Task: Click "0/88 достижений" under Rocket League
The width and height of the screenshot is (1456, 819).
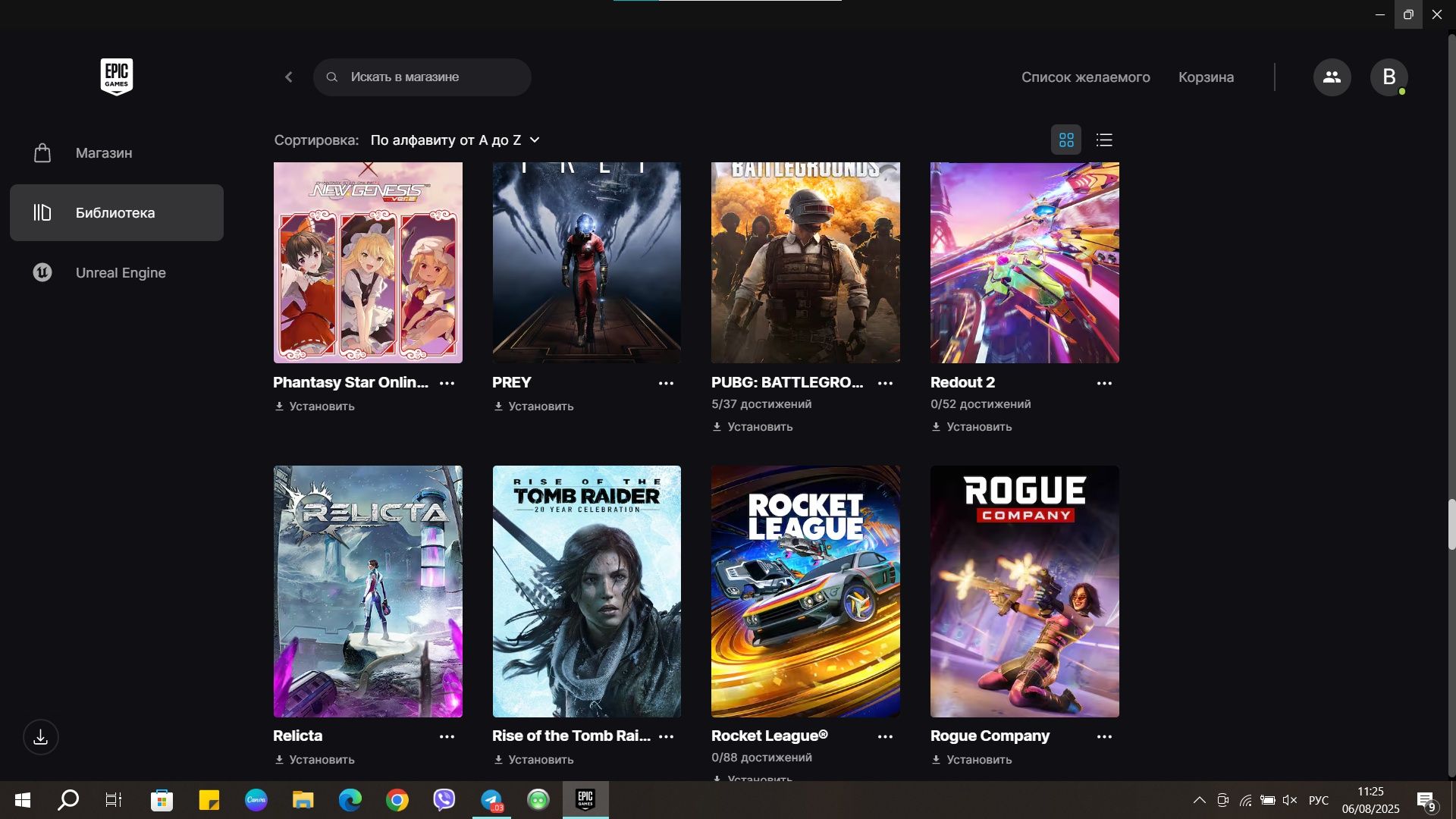Action: (761, 758)
